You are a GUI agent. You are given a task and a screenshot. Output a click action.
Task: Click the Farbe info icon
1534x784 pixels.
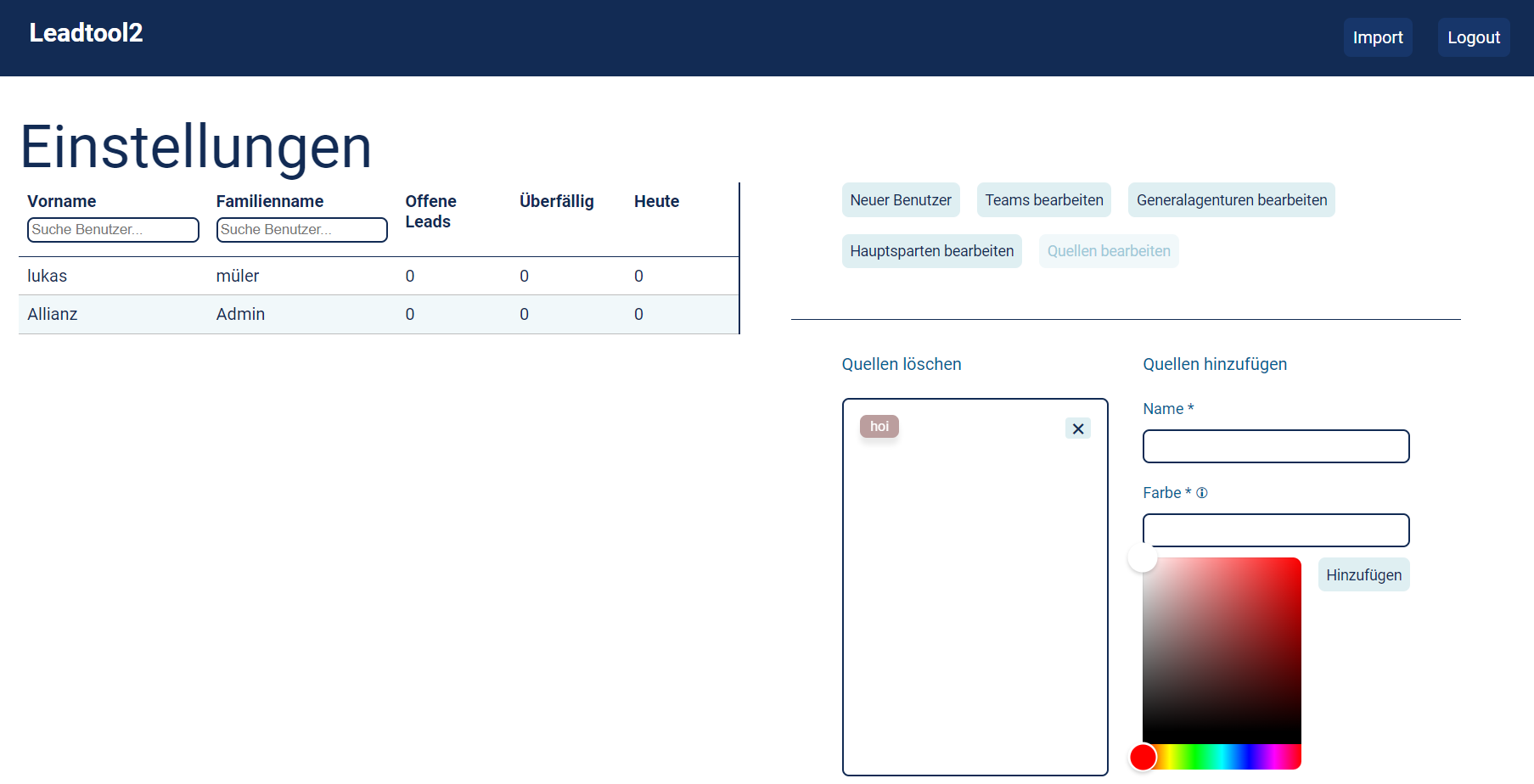coord(1202,493)
